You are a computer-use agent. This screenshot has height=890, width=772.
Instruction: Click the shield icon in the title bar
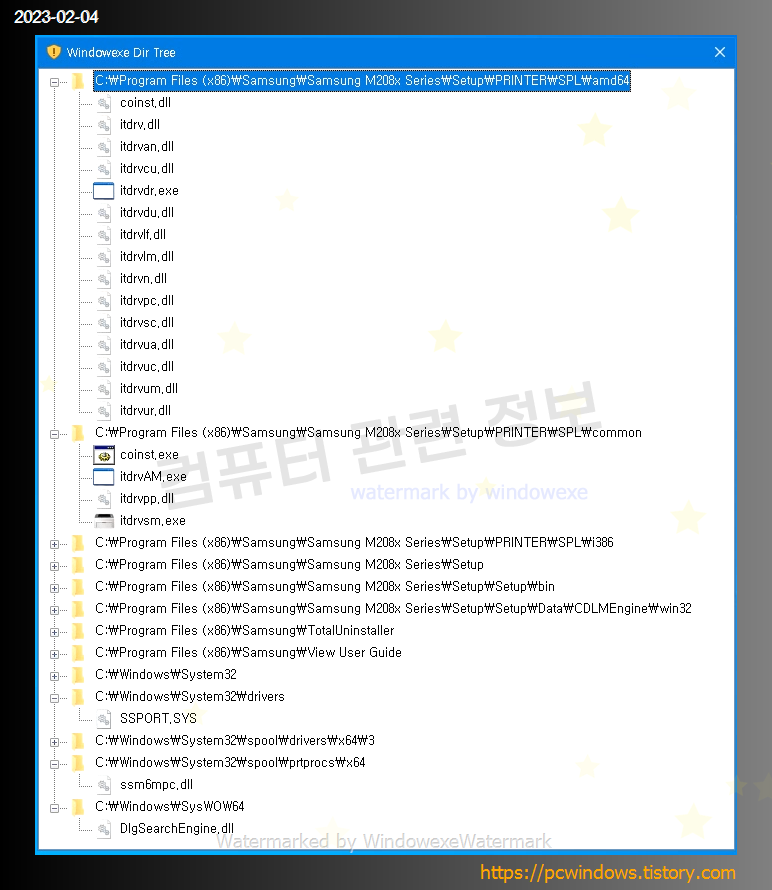[x=53, y=52]
